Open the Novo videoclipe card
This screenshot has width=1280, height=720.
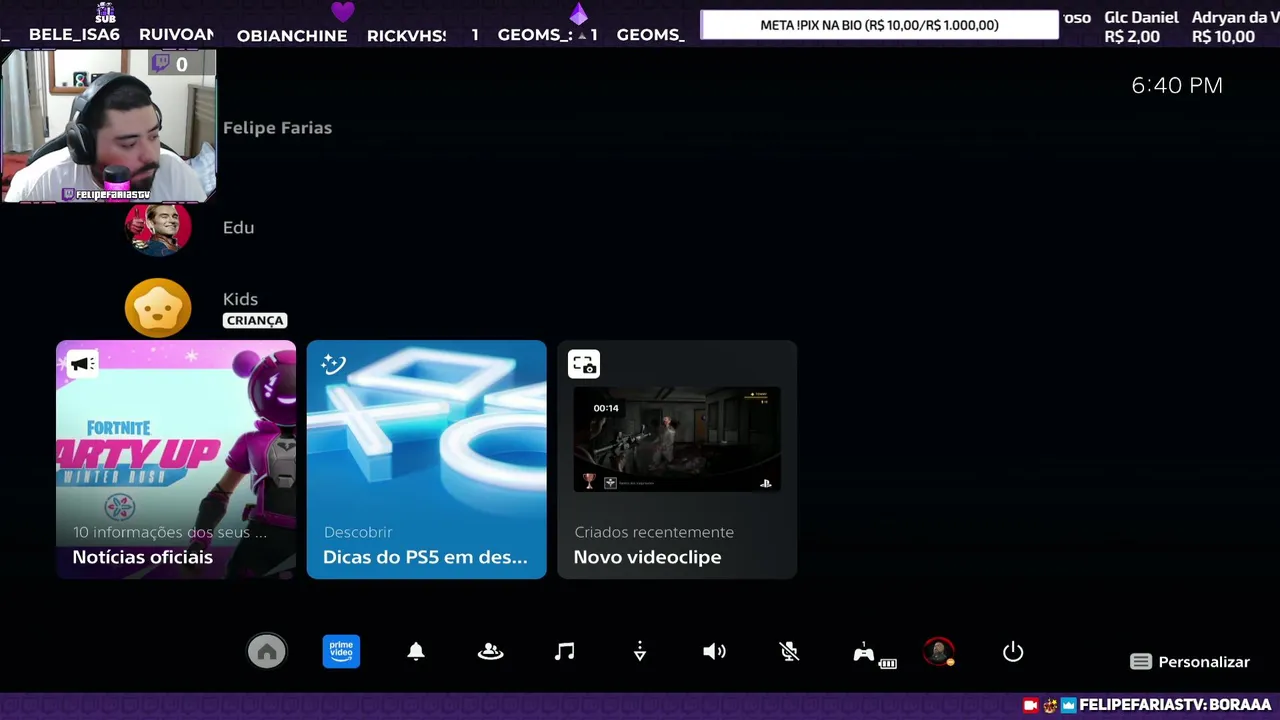[677, 460]
